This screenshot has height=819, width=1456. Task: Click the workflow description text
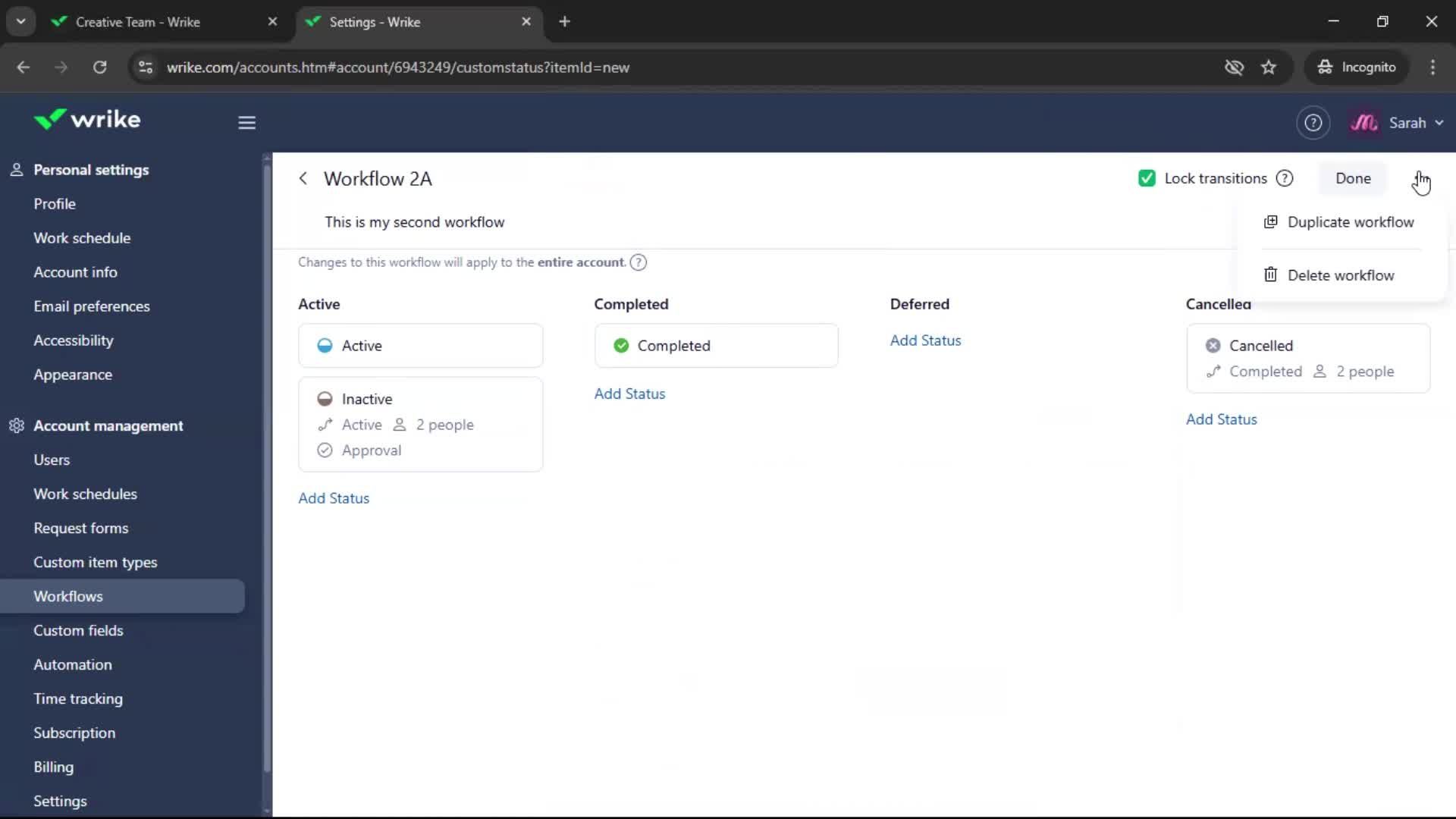415,222
